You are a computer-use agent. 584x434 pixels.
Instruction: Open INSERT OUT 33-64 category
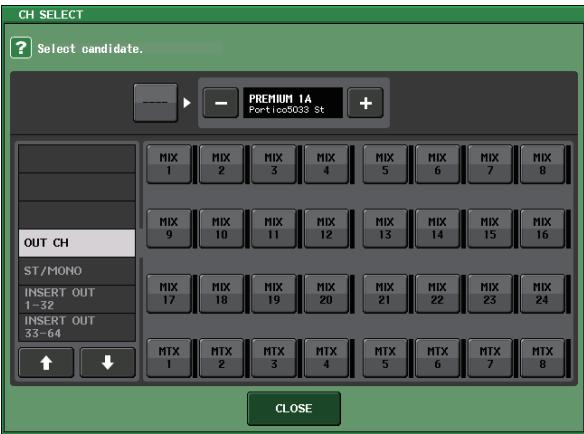click(x=77, y=327)
